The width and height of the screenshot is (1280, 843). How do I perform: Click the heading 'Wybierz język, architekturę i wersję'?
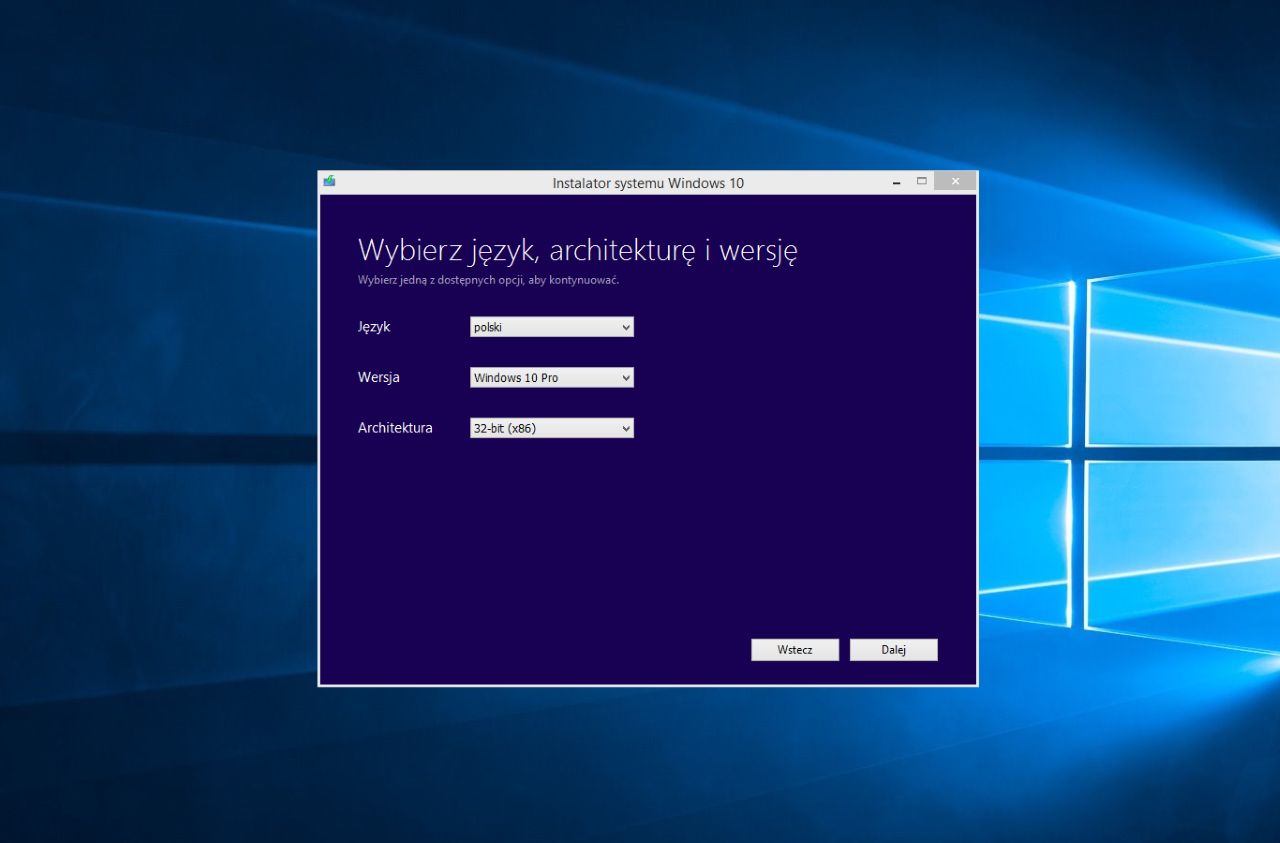578,250
